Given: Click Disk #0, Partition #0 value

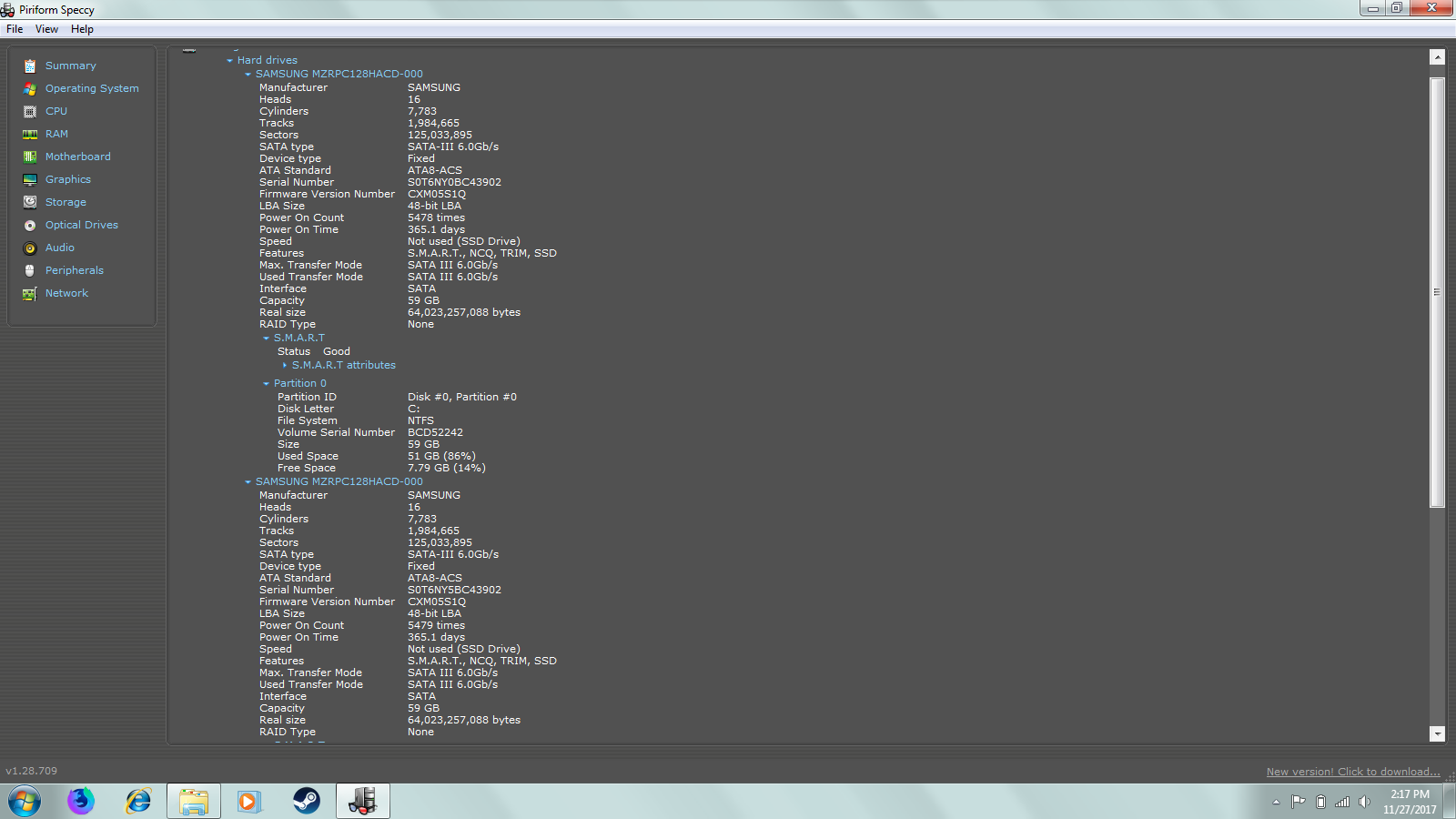Looking at the screenshot, I should (462, 397).
